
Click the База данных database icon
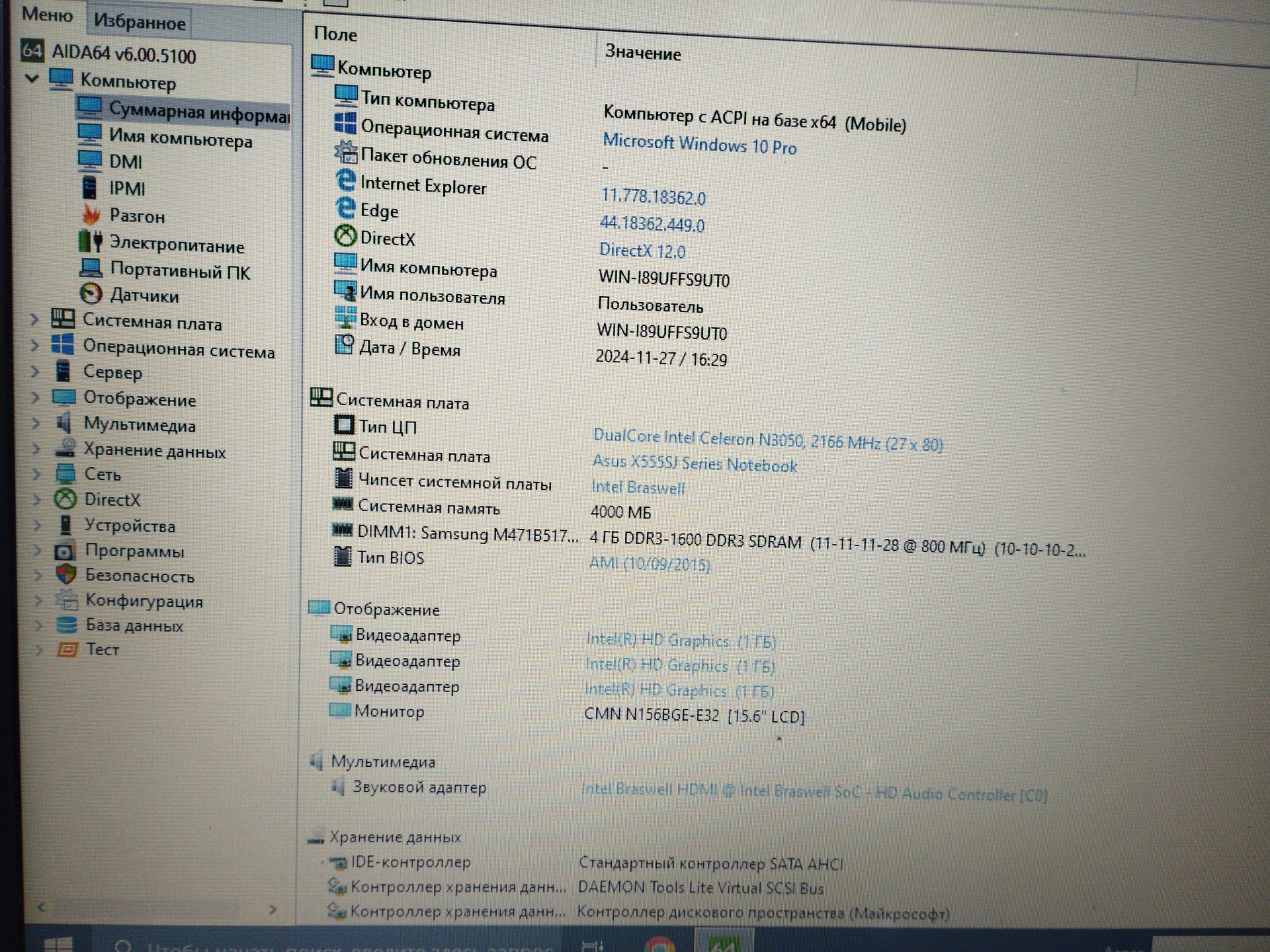coord(66,624)
